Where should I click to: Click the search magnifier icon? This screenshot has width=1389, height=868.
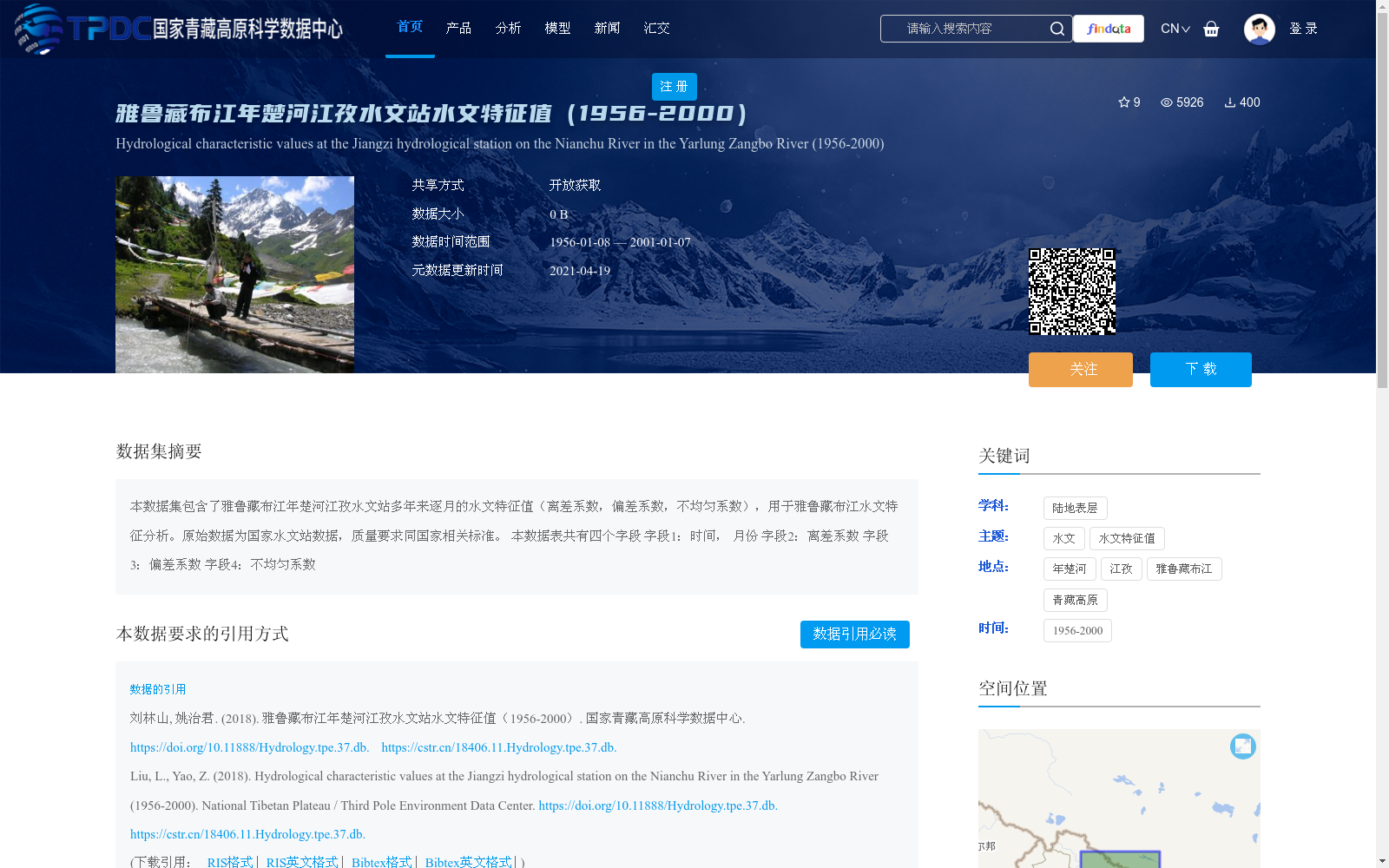click(x=1057, y=29)
